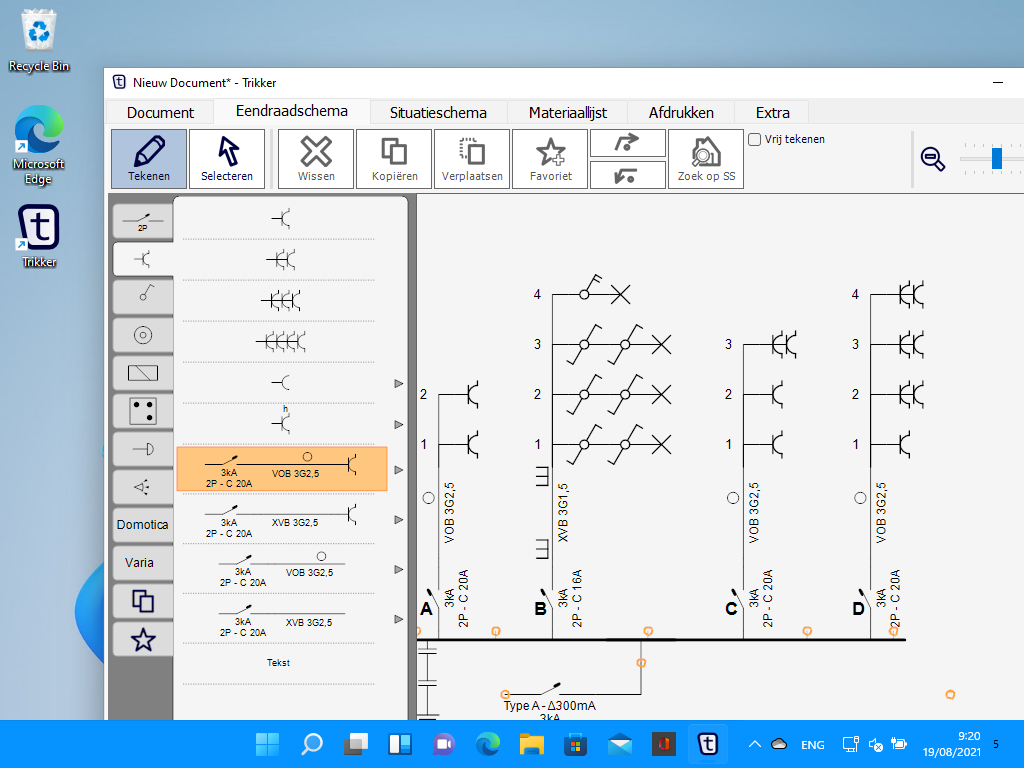Select the Tekst item in symbol list
The image size is (1024, 768).
(278, 663)
